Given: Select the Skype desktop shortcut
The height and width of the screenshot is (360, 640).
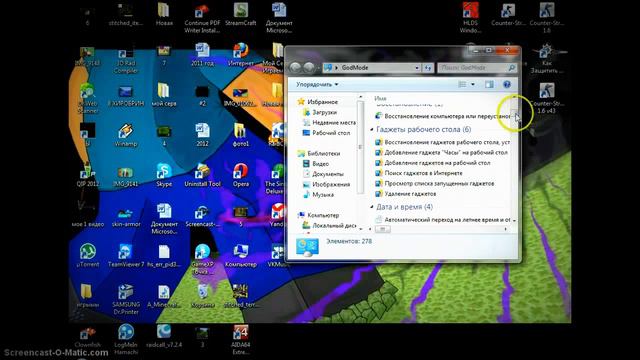Looking at the screenshot, I should coord(164,176).
